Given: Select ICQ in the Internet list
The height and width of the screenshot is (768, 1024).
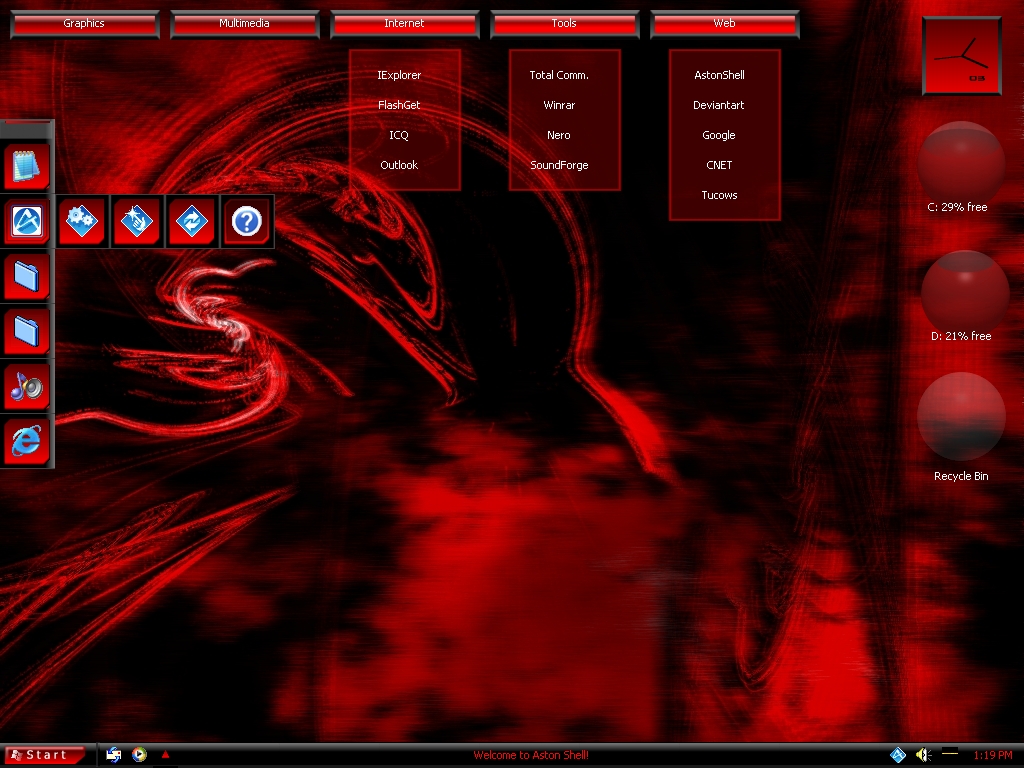Looking at the screenshot, I should pos(399,135).
